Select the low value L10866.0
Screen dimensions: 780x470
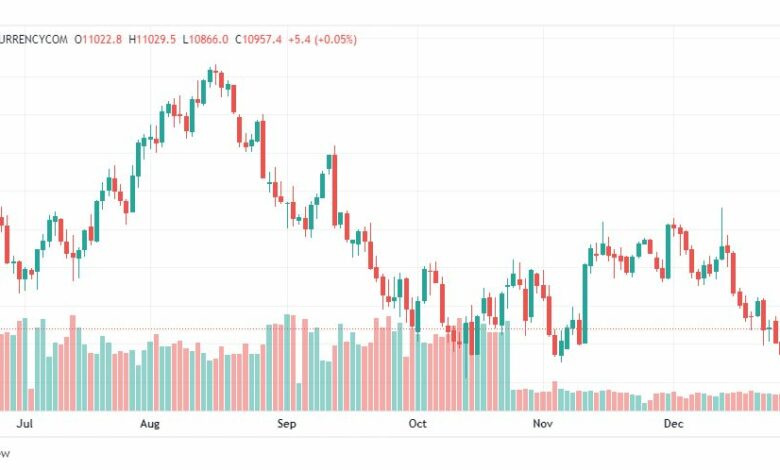click(x=205, y=39)
